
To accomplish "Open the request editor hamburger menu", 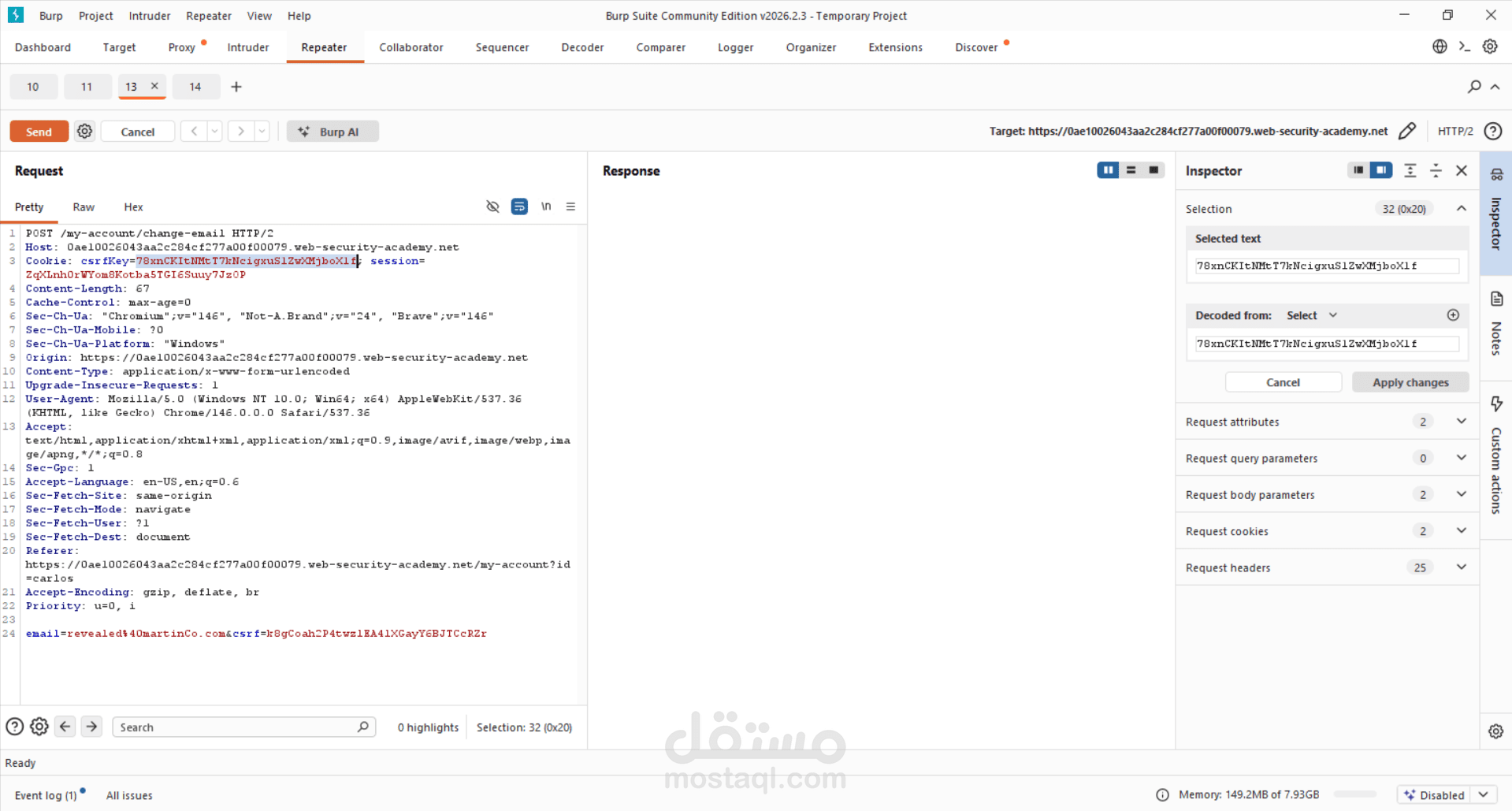I will 570,206.
